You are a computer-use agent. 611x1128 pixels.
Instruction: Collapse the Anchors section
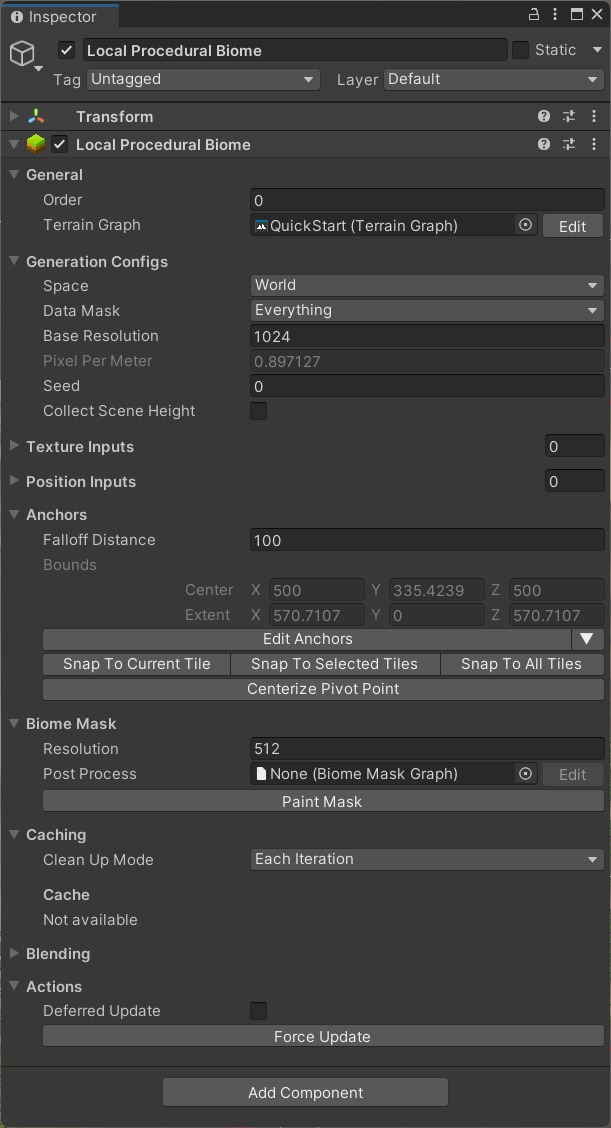tap(14, 514)
